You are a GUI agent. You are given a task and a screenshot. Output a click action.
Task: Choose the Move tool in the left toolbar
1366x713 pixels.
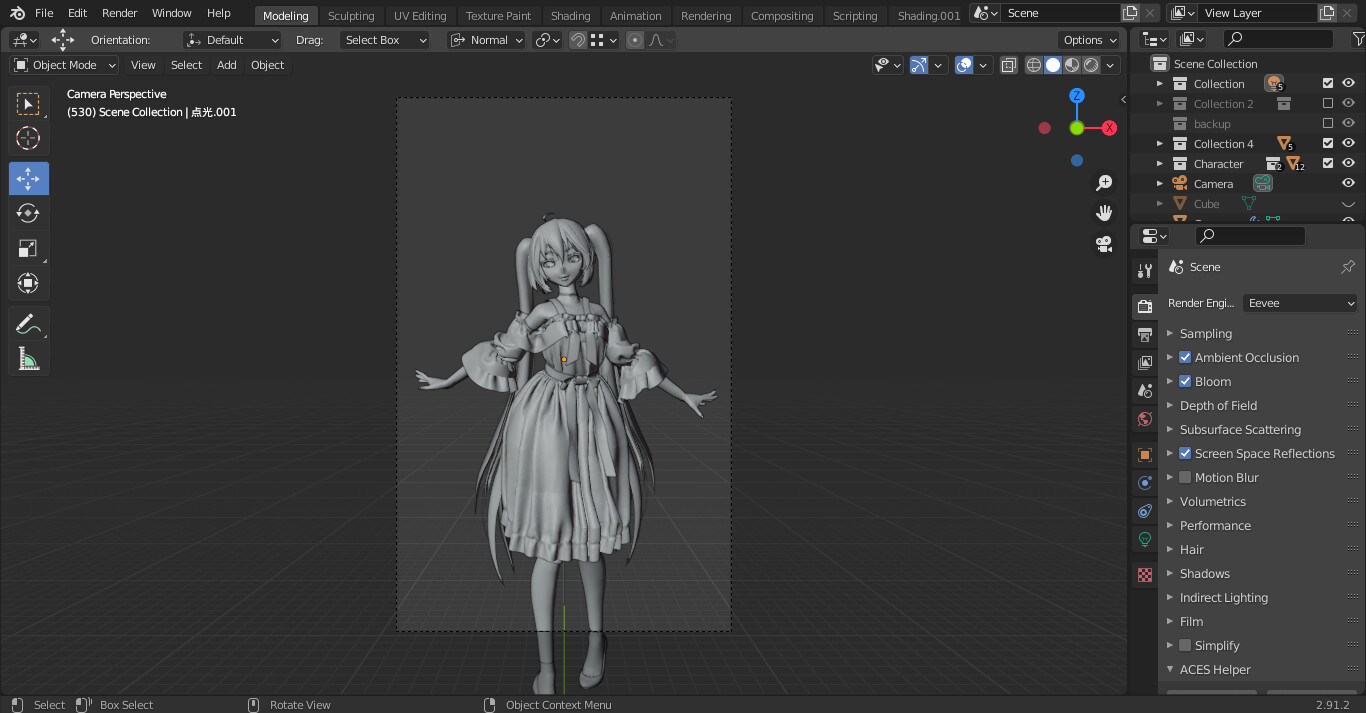(28, 179)
